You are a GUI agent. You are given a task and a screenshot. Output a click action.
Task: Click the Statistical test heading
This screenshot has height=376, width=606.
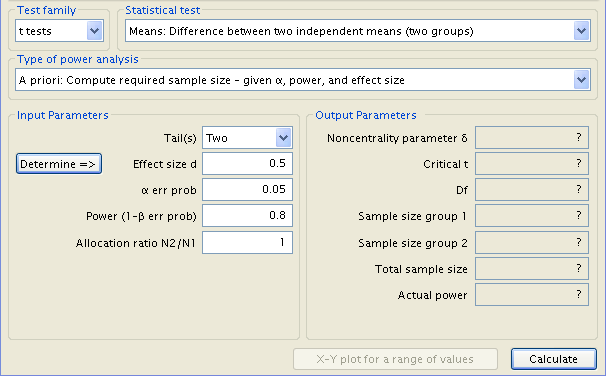coord(163,10)
